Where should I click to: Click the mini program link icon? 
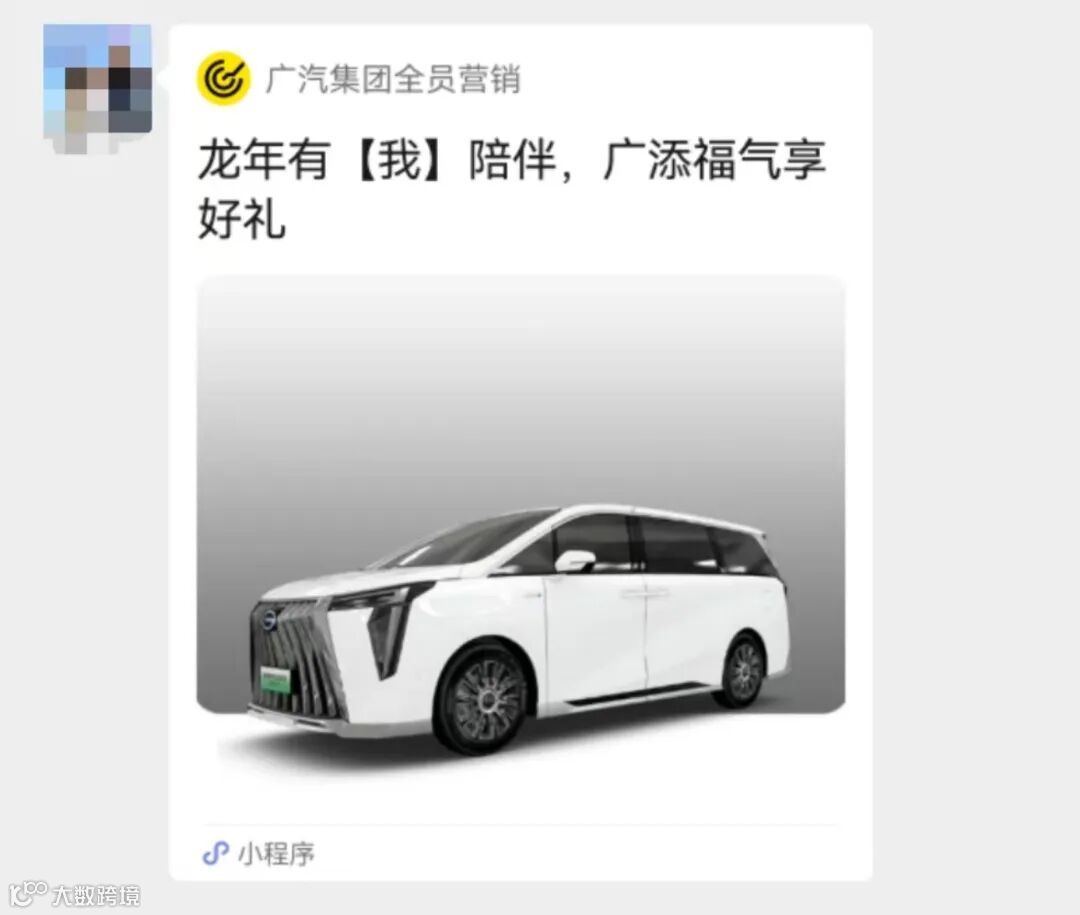216,853
